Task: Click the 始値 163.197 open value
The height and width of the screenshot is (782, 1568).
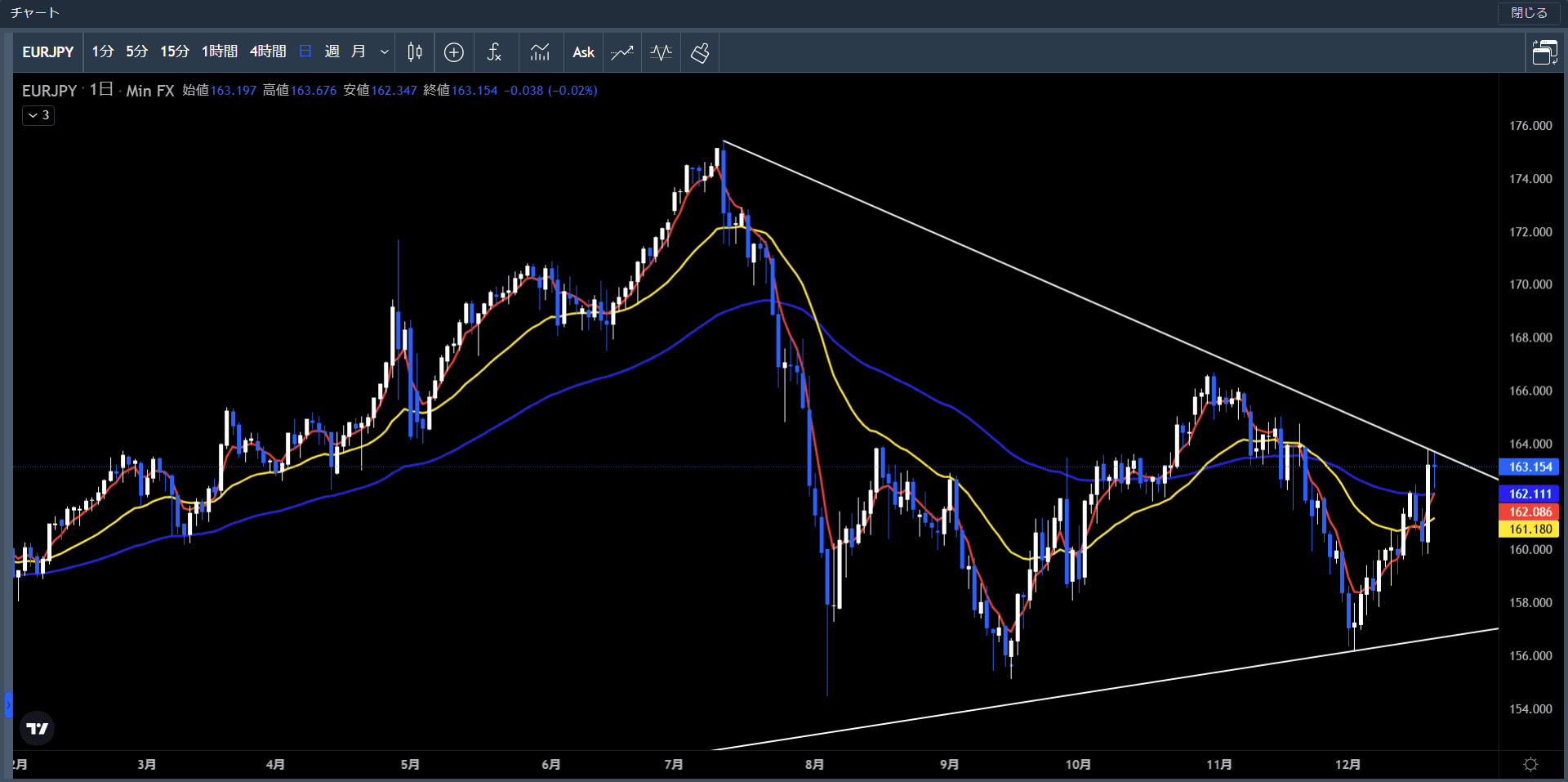Action: (x=219, y=91)
